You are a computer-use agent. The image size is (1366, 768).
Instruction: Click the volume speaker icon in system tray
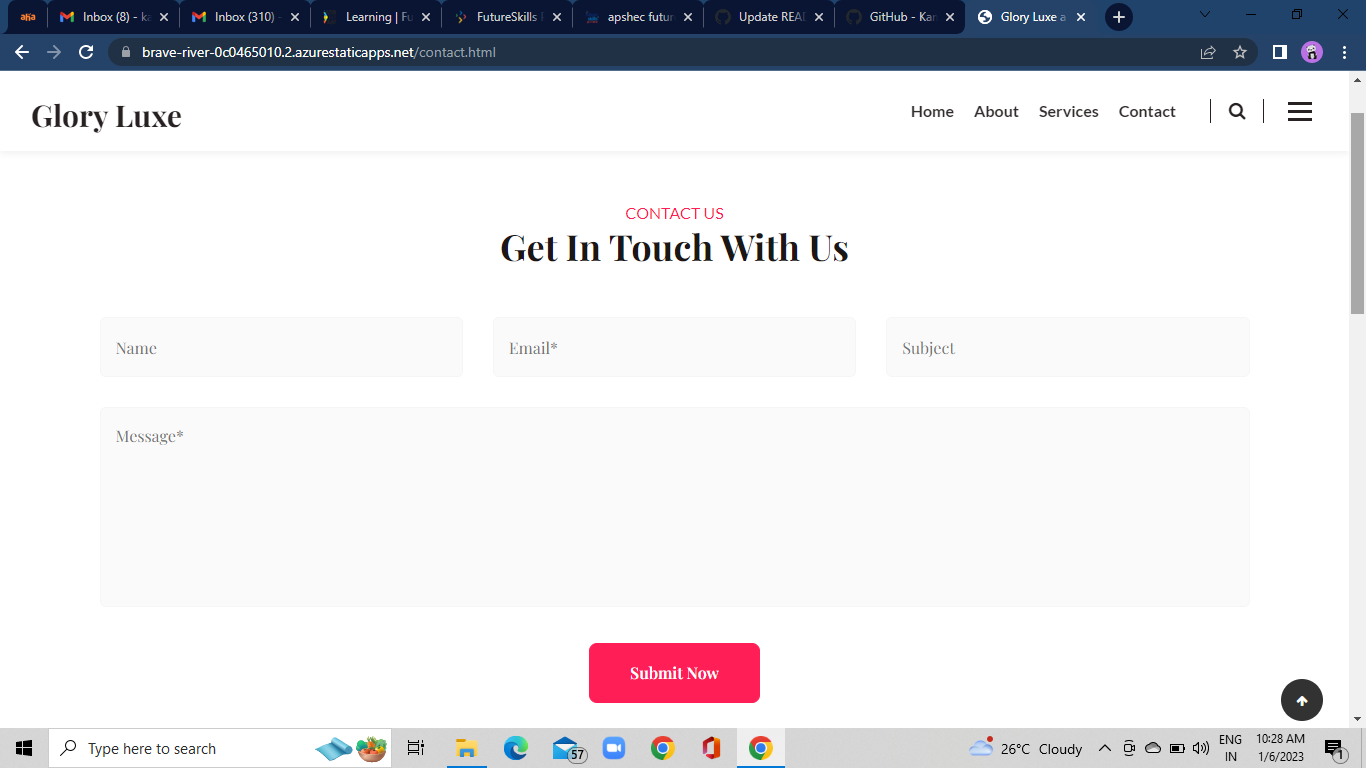pyautogui.click(x=1199, y=748)
